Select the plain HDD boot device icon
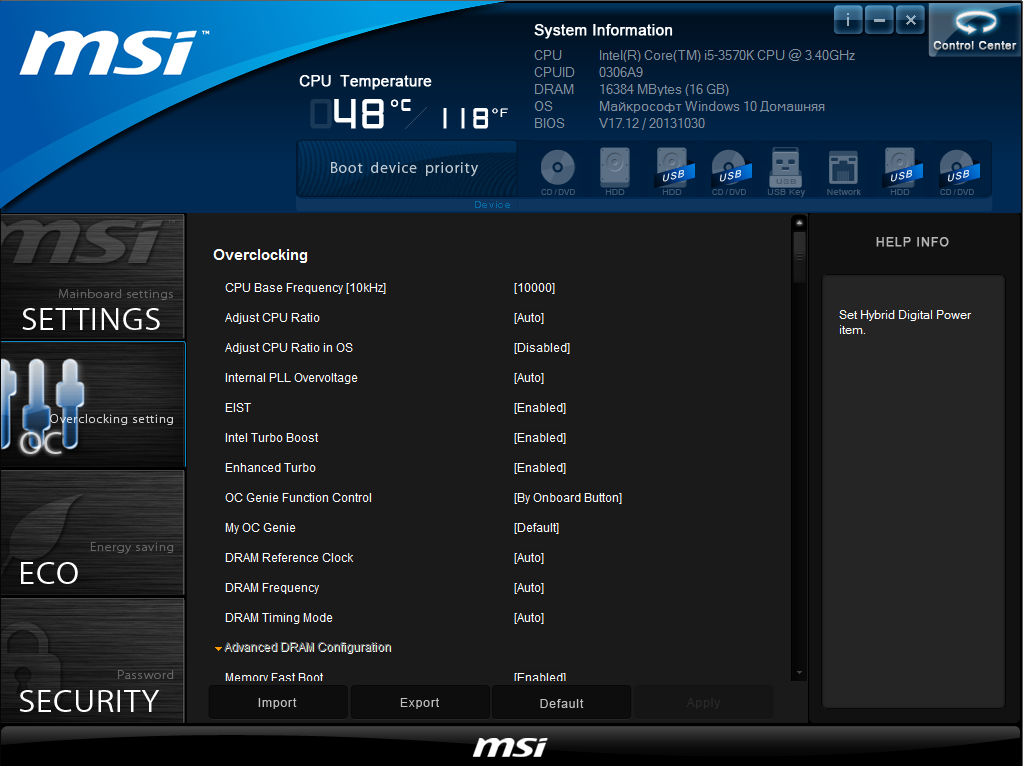Viewport: 1026px width, 766px height. click(614, 171)
